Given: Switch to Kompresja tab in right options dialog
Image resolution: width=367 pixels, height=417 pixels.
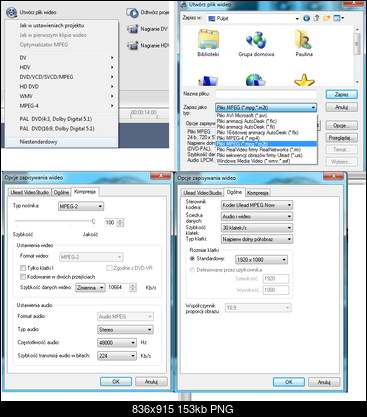Looking at the screenshot, I should click(258, 193).
